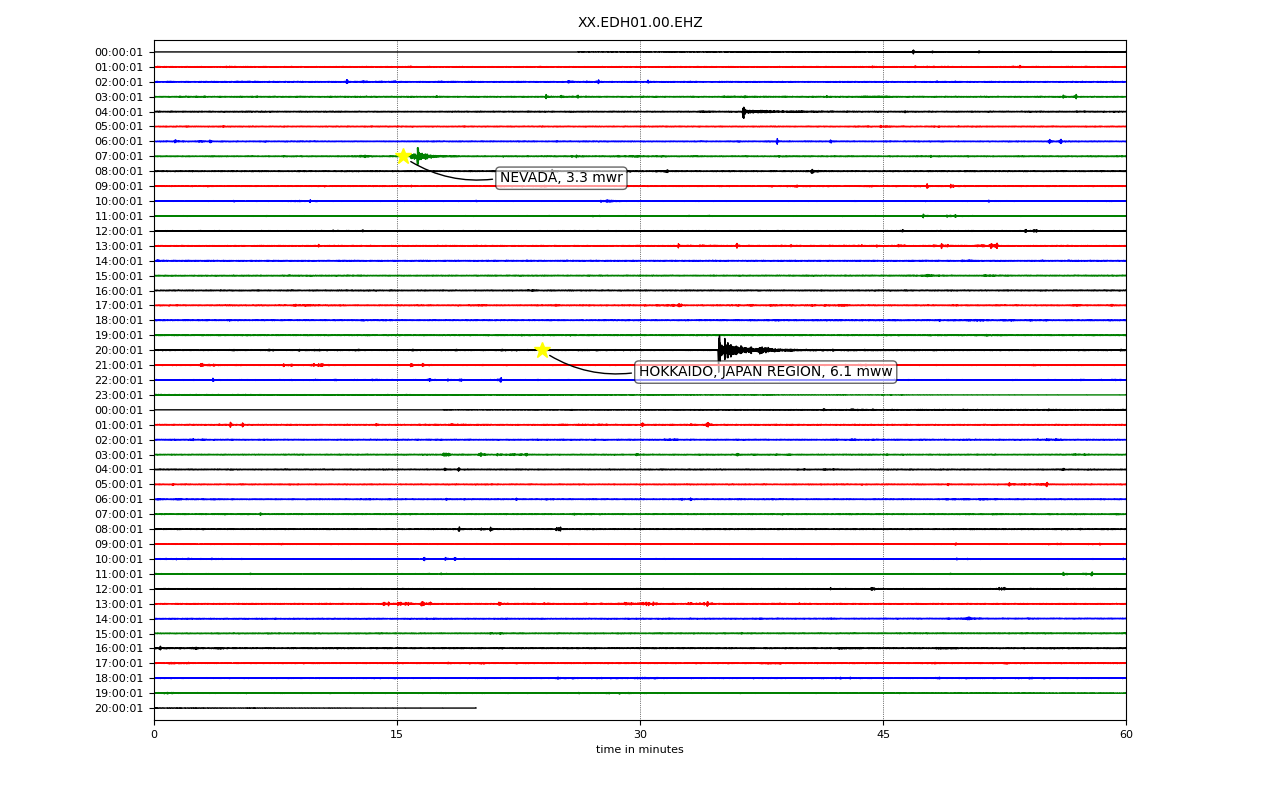Click the 23:00:01 green trace label
Screen dimensions: 1280x800
coord(119,395)
